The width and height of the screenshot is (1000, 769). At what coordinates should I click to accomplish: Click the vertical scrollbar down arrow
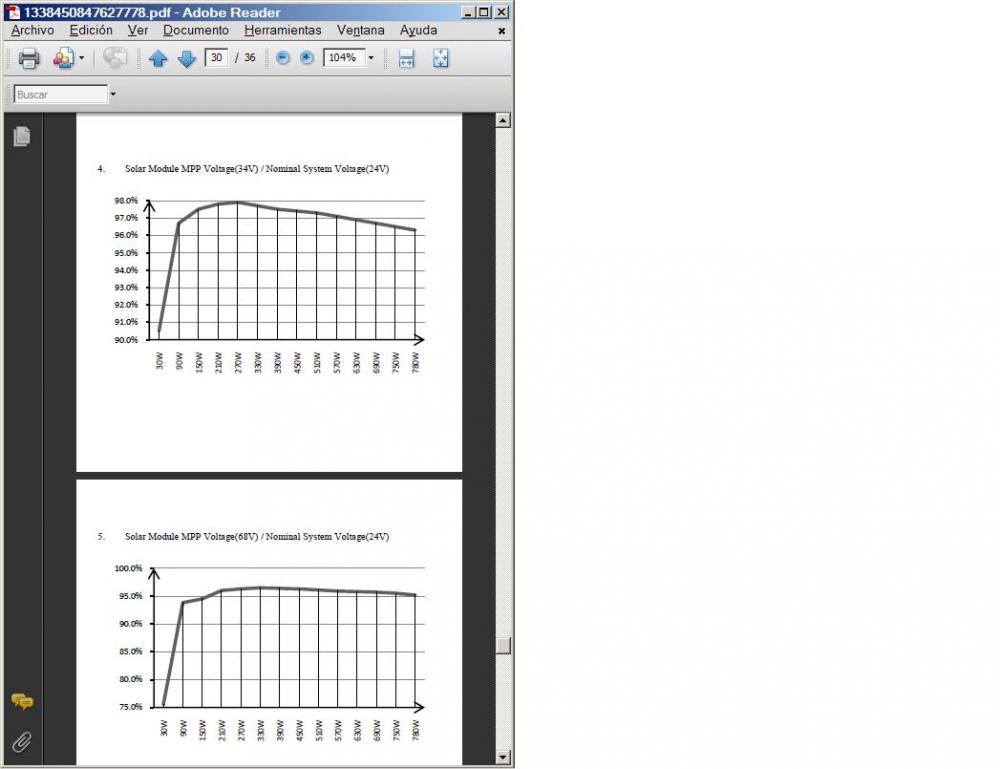[x=503, y=758]
